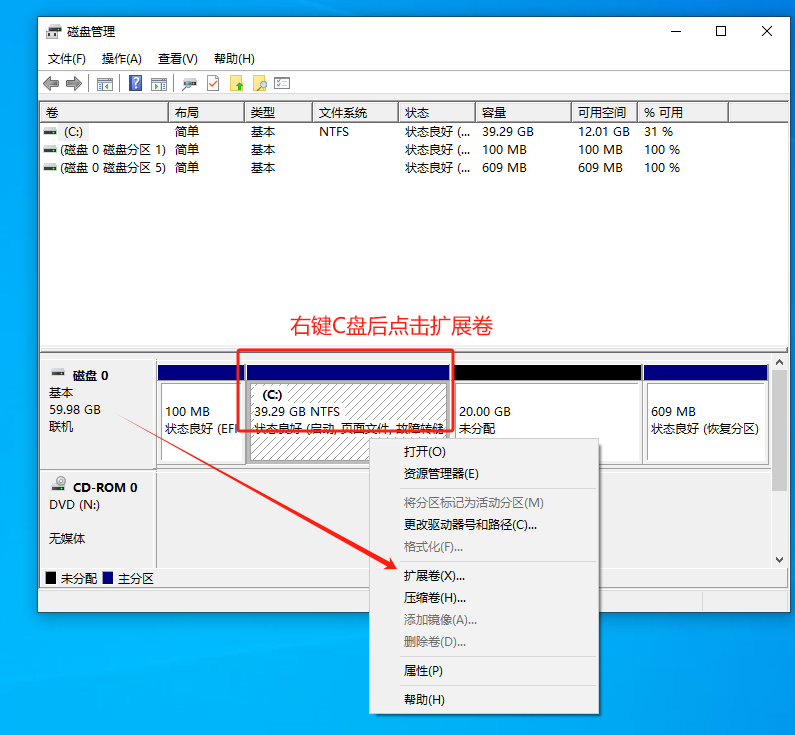
Task: Click the disk pane scrollbar down arrow
Action: click(779, 560)
